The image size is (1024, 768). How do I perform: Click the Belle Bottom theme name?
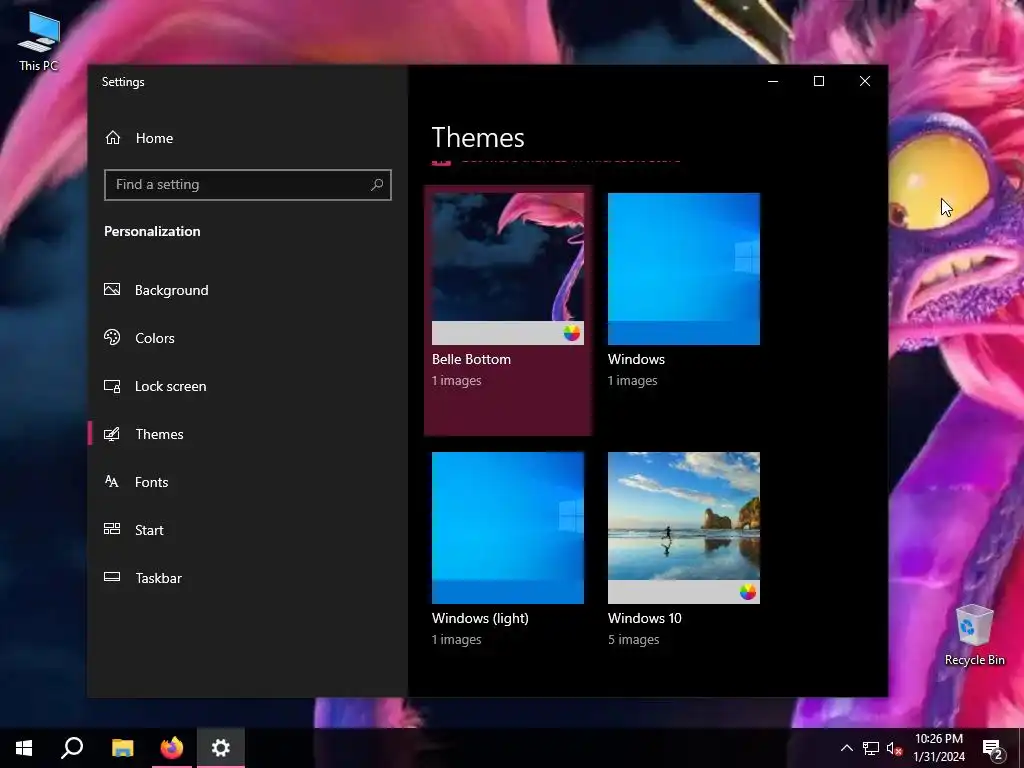[x=472, y=359]
